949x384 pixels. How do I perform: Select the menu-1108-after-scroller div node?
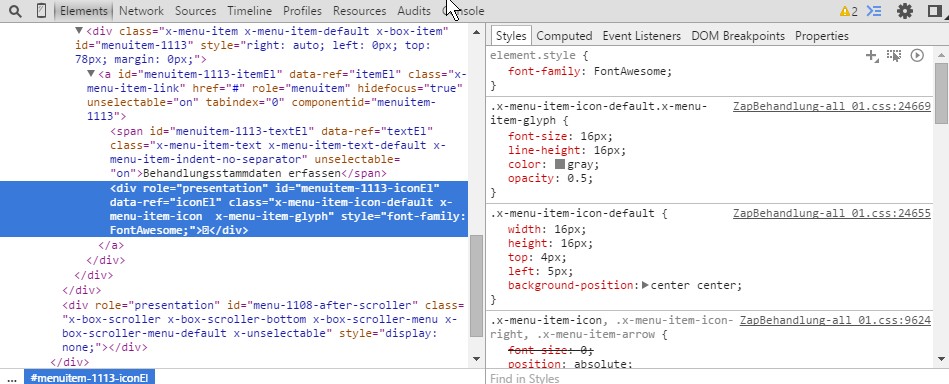click(x=263, y=326)
